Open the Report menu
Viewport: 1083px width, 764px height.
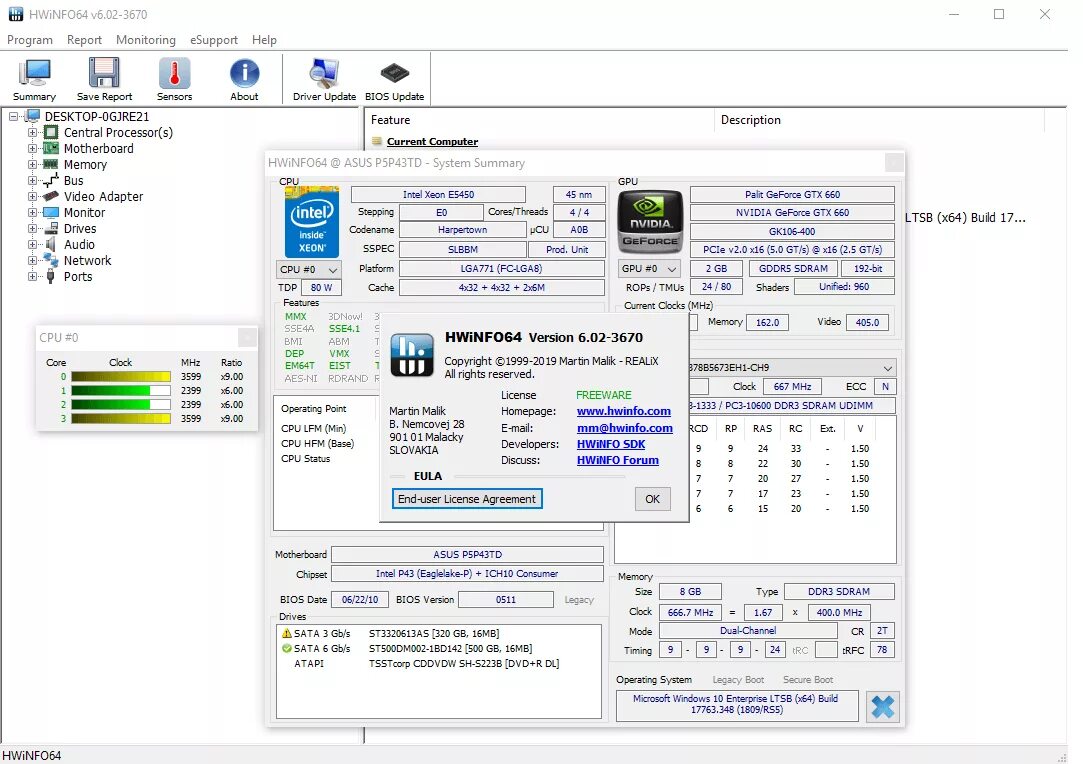pyautogui.click(x=84, y=40)
